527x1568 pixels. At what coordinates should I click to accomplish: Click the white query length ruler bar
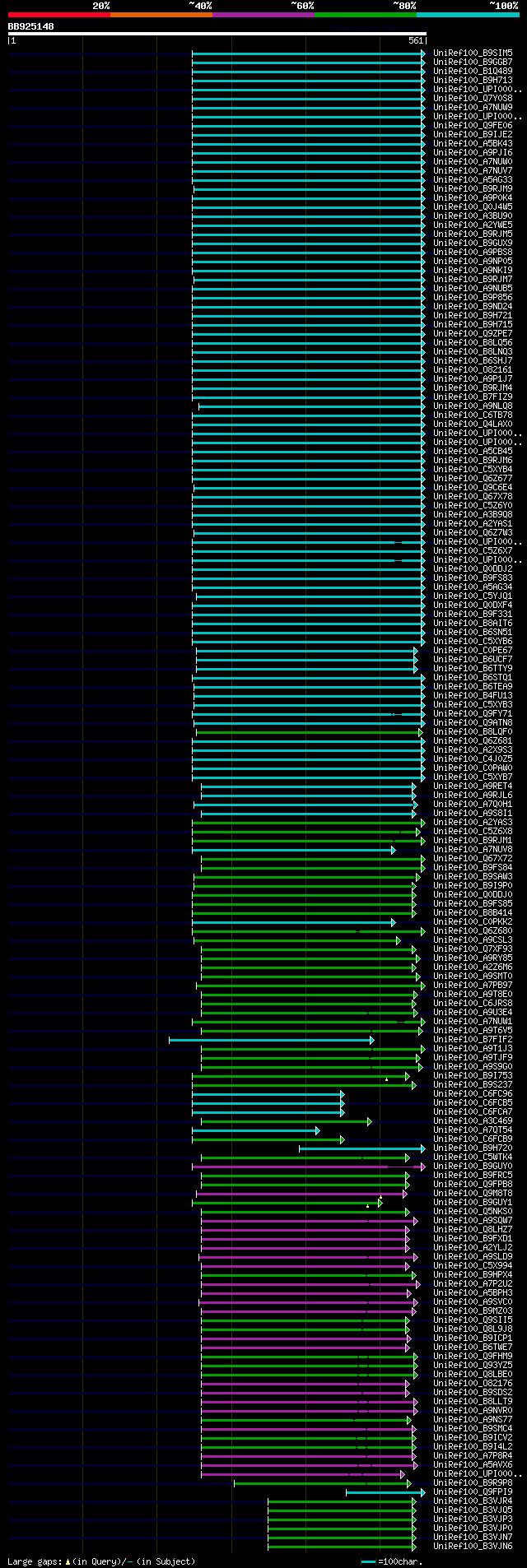tap(217, 34)
